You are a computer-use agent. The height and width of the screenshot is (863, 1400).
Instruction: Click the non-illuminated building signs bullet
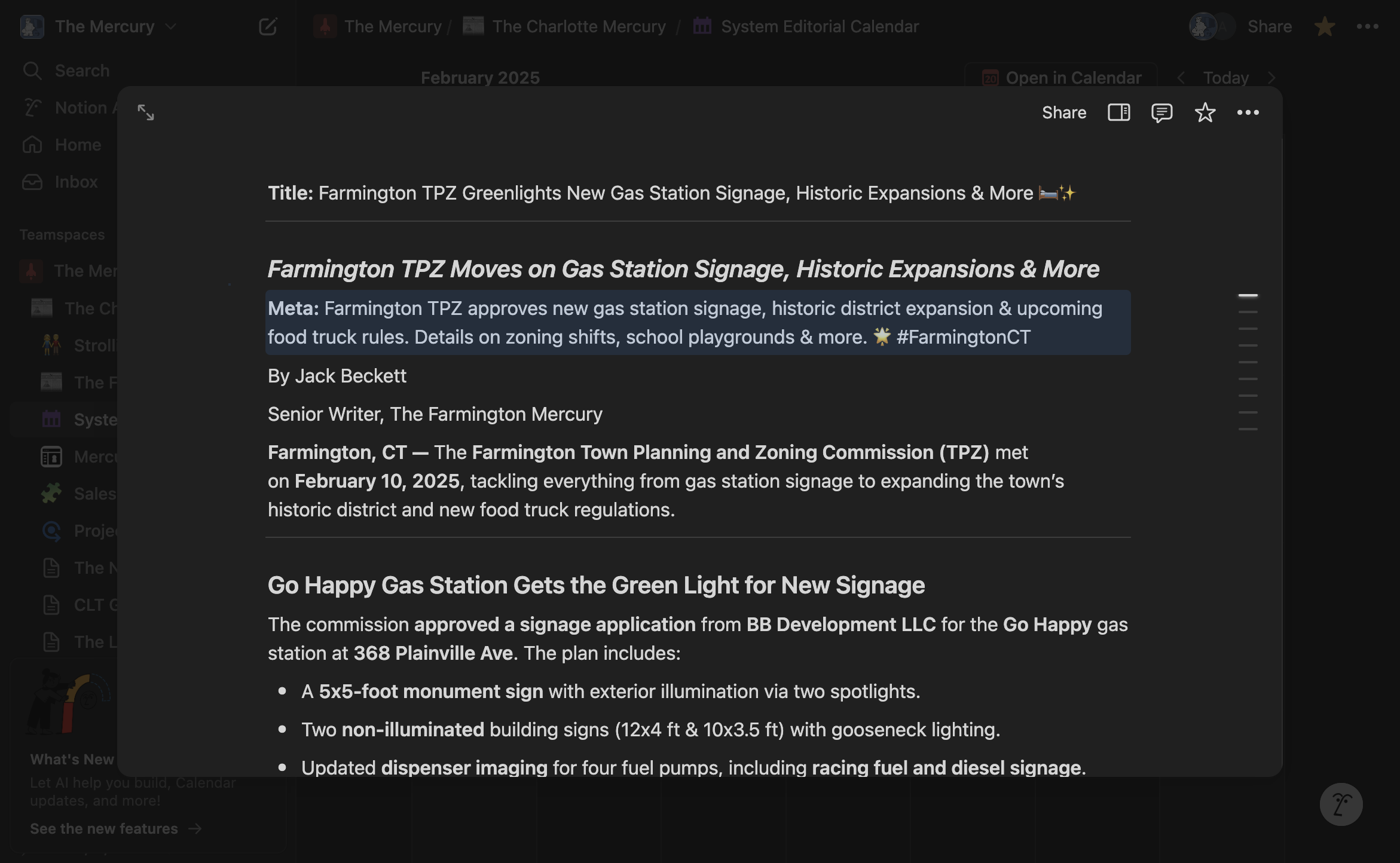point(650,730)
